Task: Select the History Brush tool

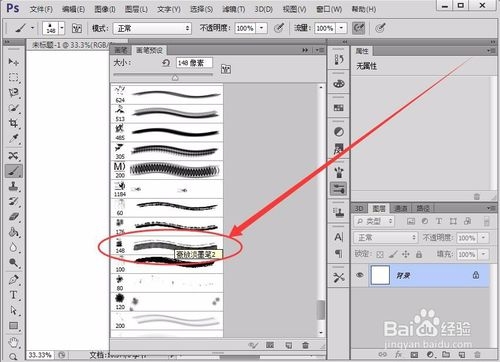Action: 13,201
